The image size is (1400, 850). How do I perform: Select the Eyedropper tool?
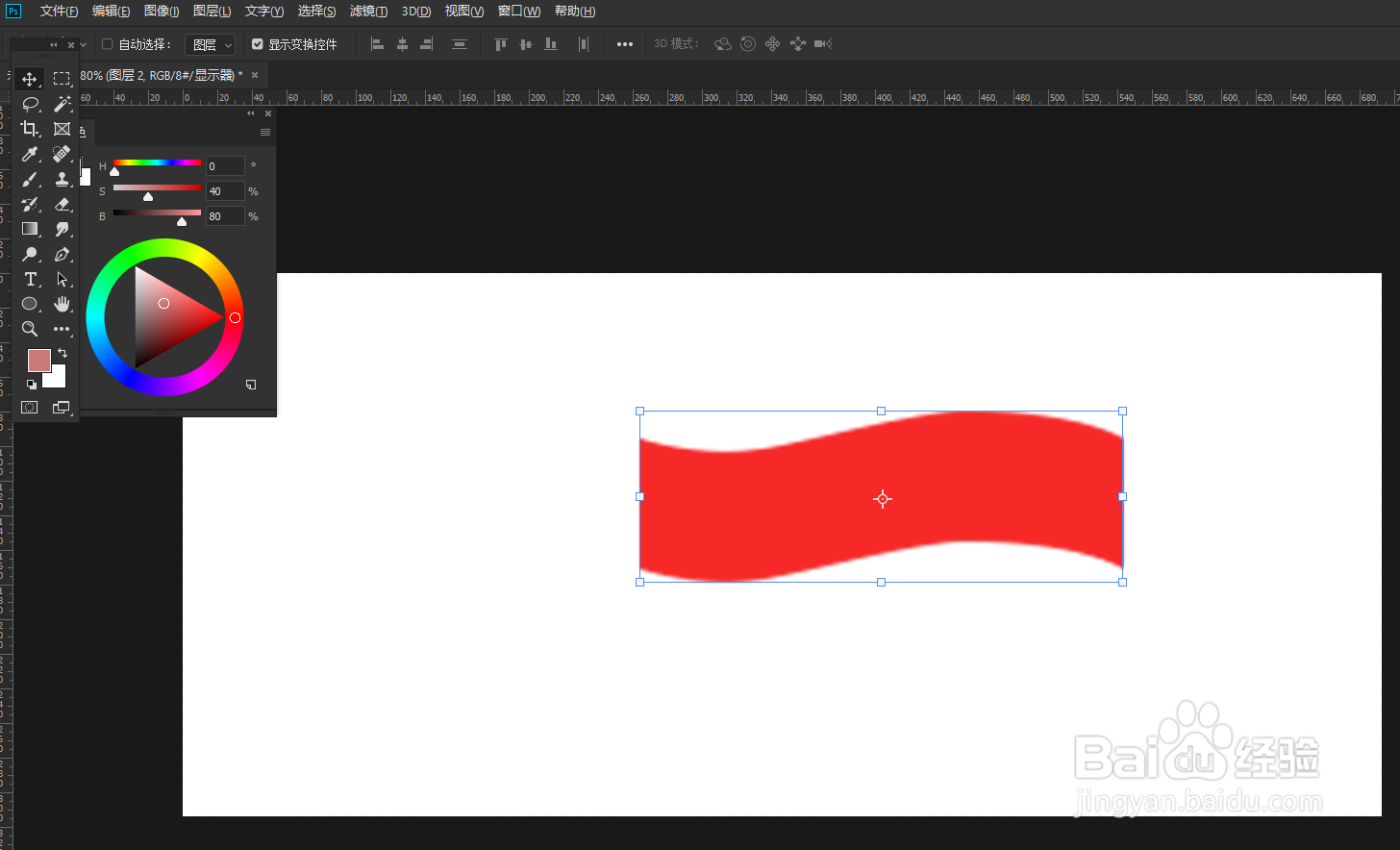(x=30, y=154)
